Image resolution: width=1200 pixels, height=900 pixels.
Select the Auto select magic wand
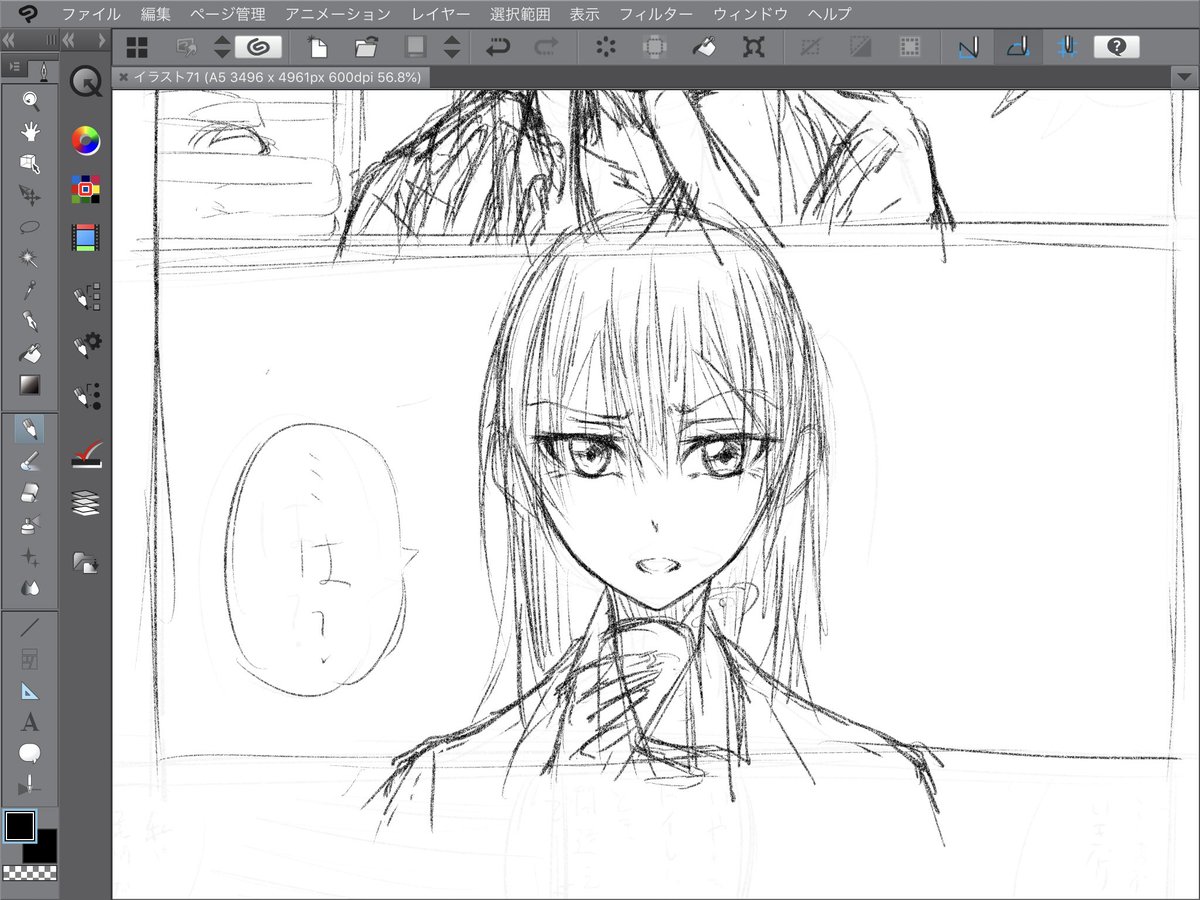[29, 258]
